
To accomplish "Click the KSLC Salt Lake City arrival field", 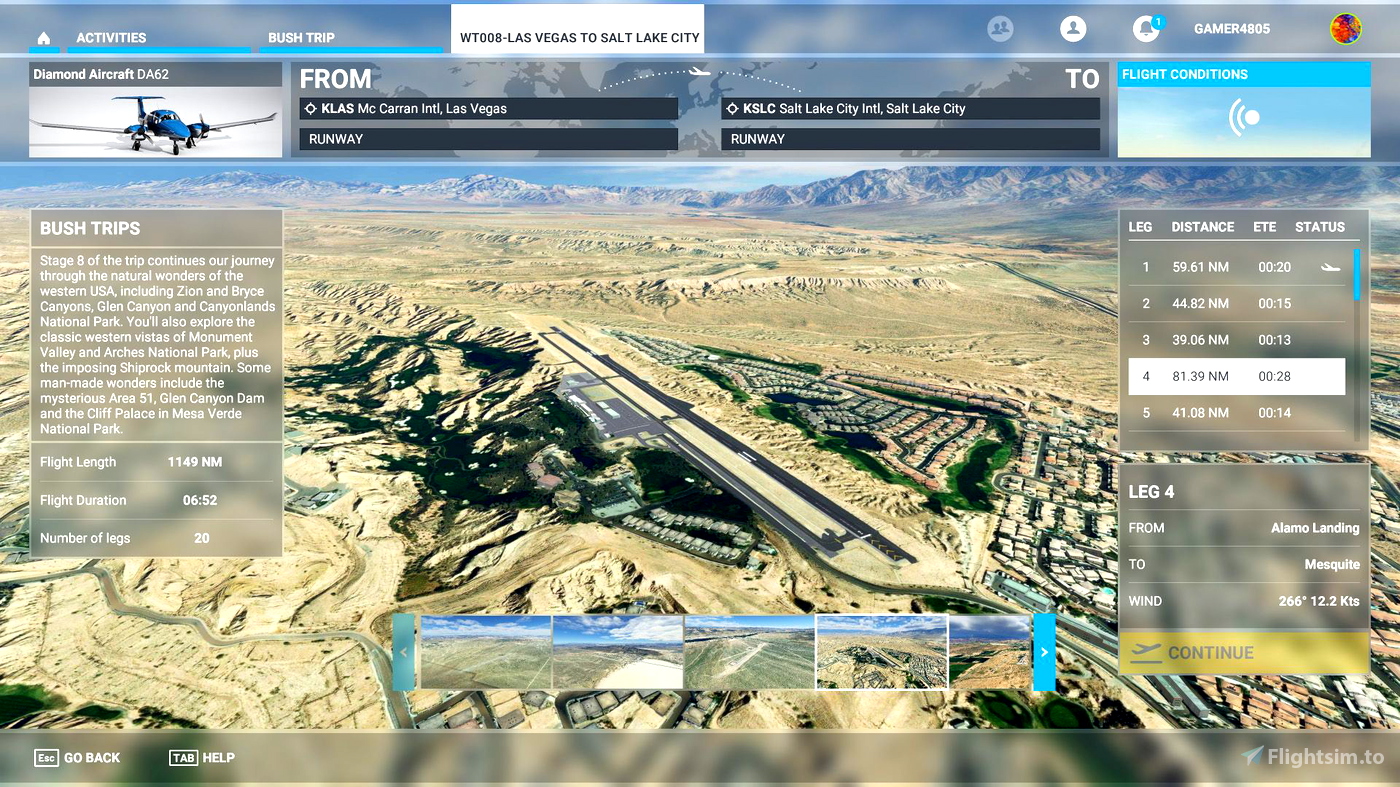I will [x=910, y=108].
